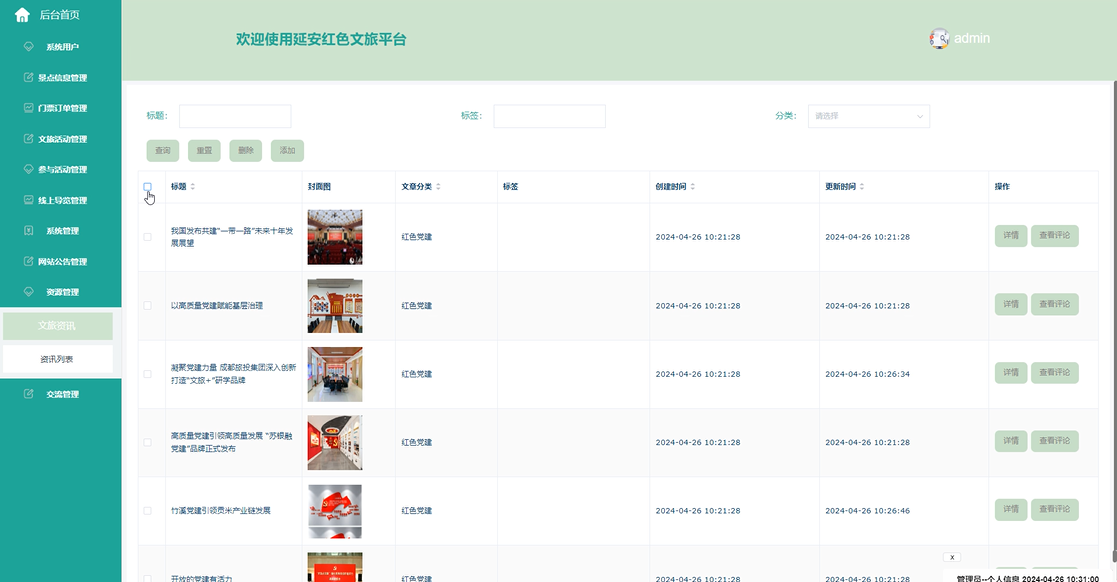Open cover image of 竹溪党建引领贡米产业链发展 row
Screen dimensions: 1117x582
click(x=335, y=511)
